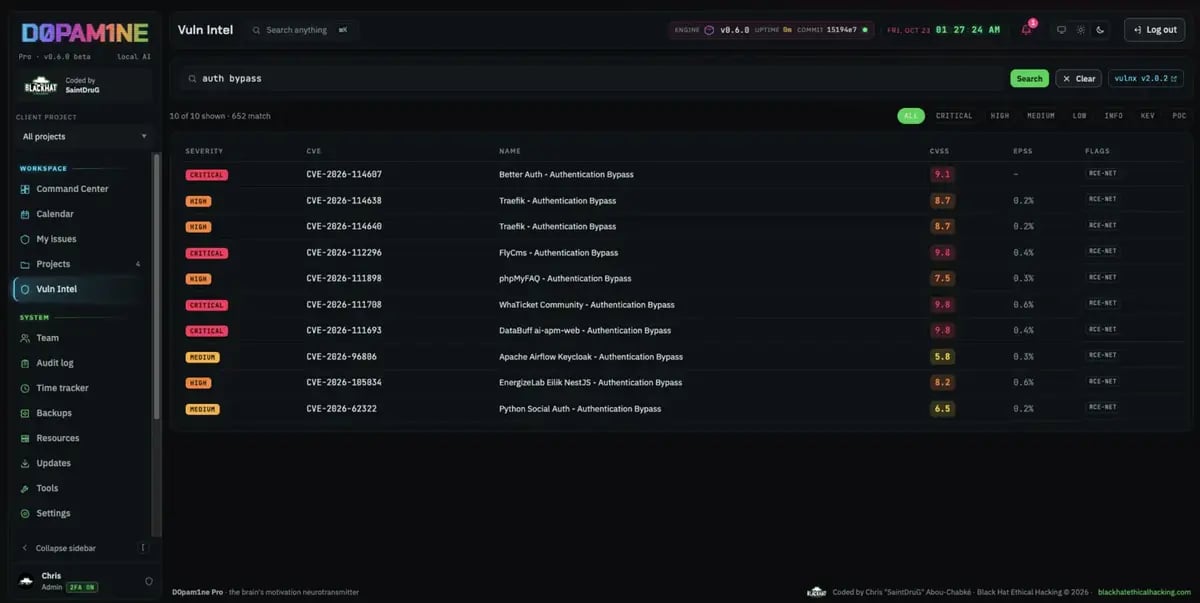
Task: Open Apache Airflow Keycloak entry
Action: tap(591, 356)
